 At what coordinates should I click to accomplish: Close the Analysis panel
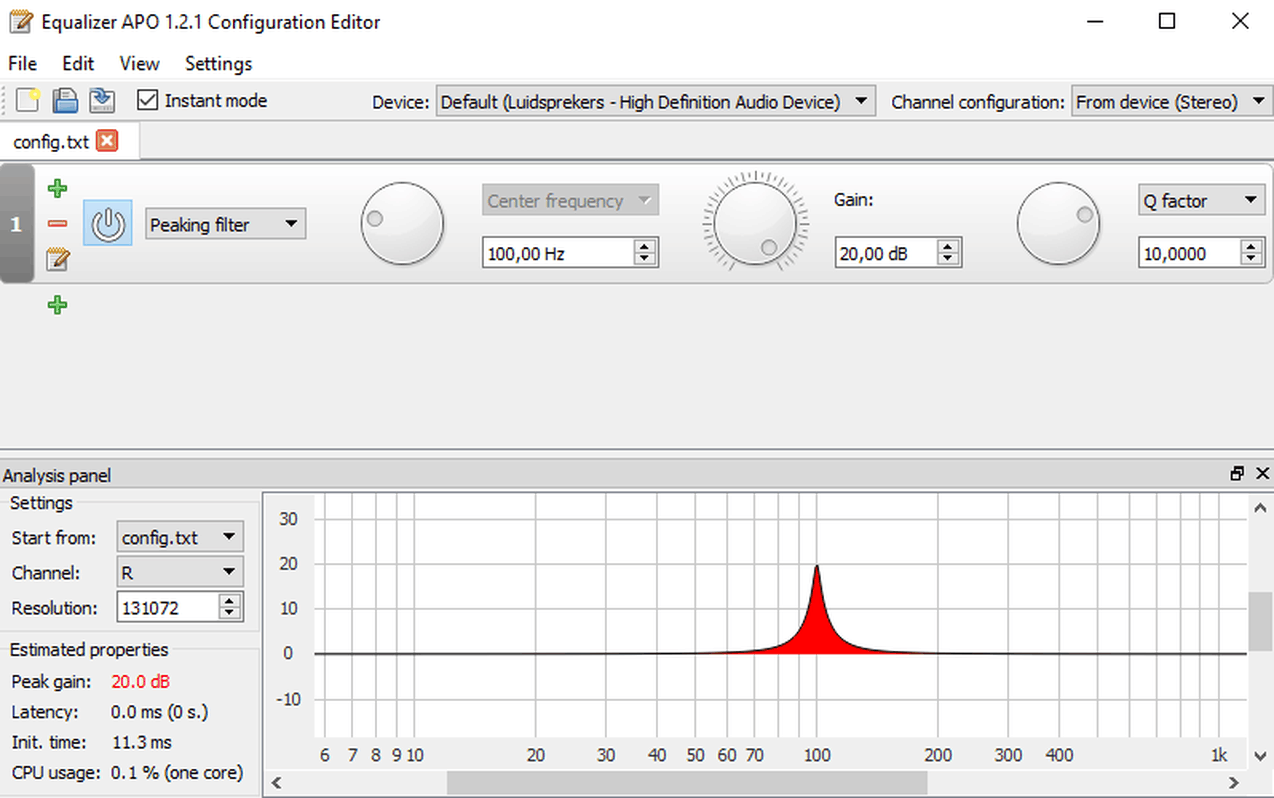point(1262,474)
